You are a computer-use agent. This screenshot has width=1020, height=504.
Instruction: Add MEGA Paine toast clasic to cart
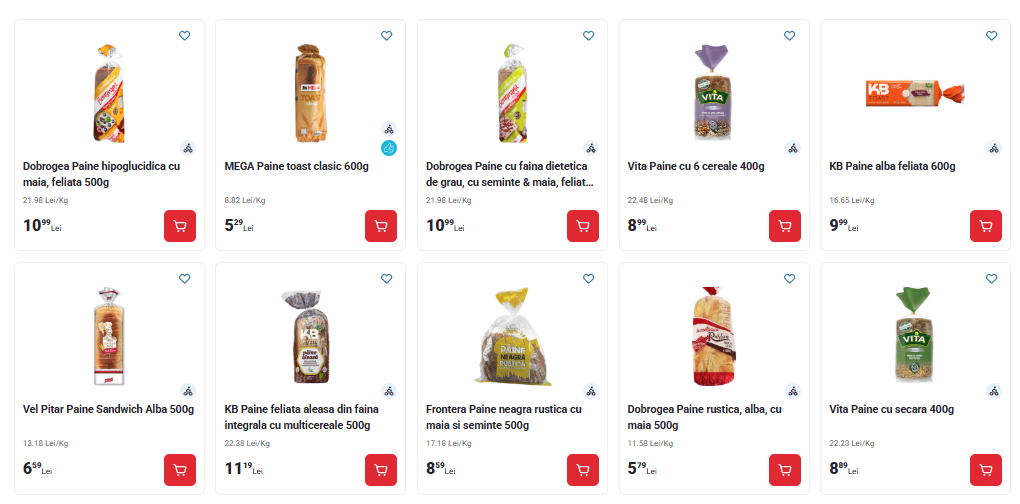(381, 226)
